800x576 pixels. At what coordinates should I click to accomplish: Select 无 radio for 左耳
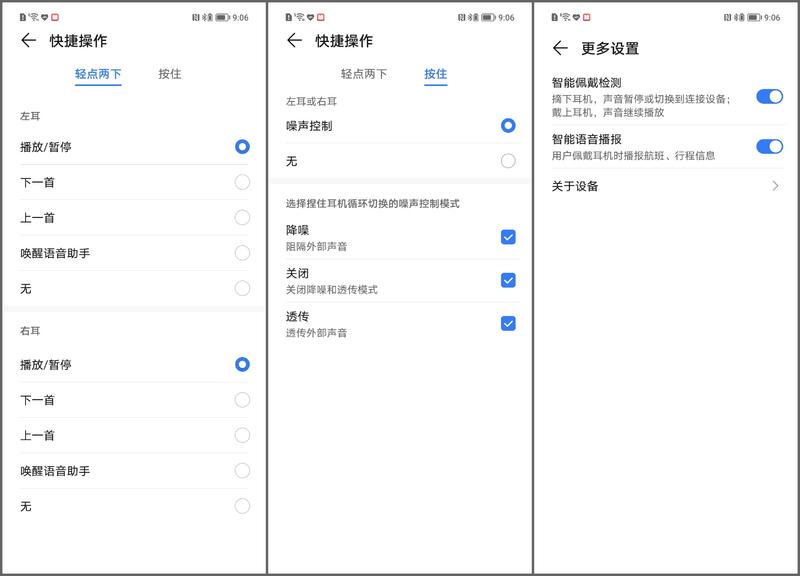click(x=242, y=289)
